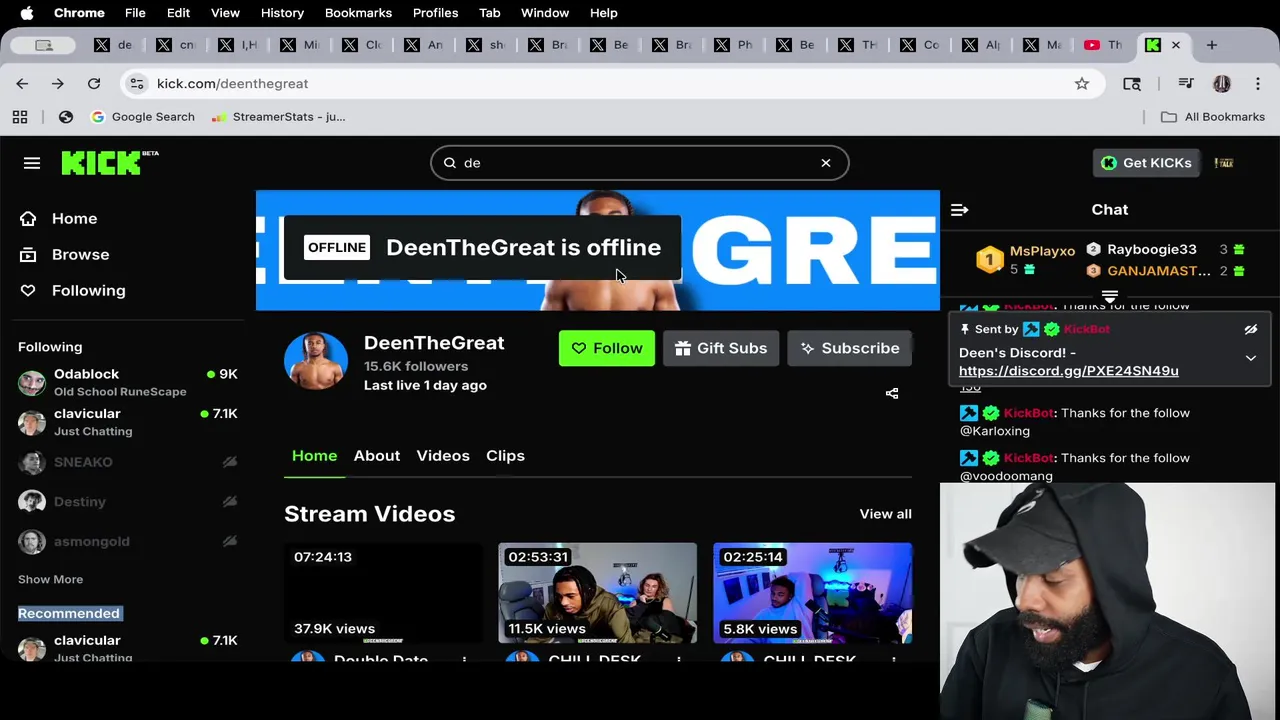
Task: Collapse the chat panel with the arrow icon
Action: coord(960,210)
